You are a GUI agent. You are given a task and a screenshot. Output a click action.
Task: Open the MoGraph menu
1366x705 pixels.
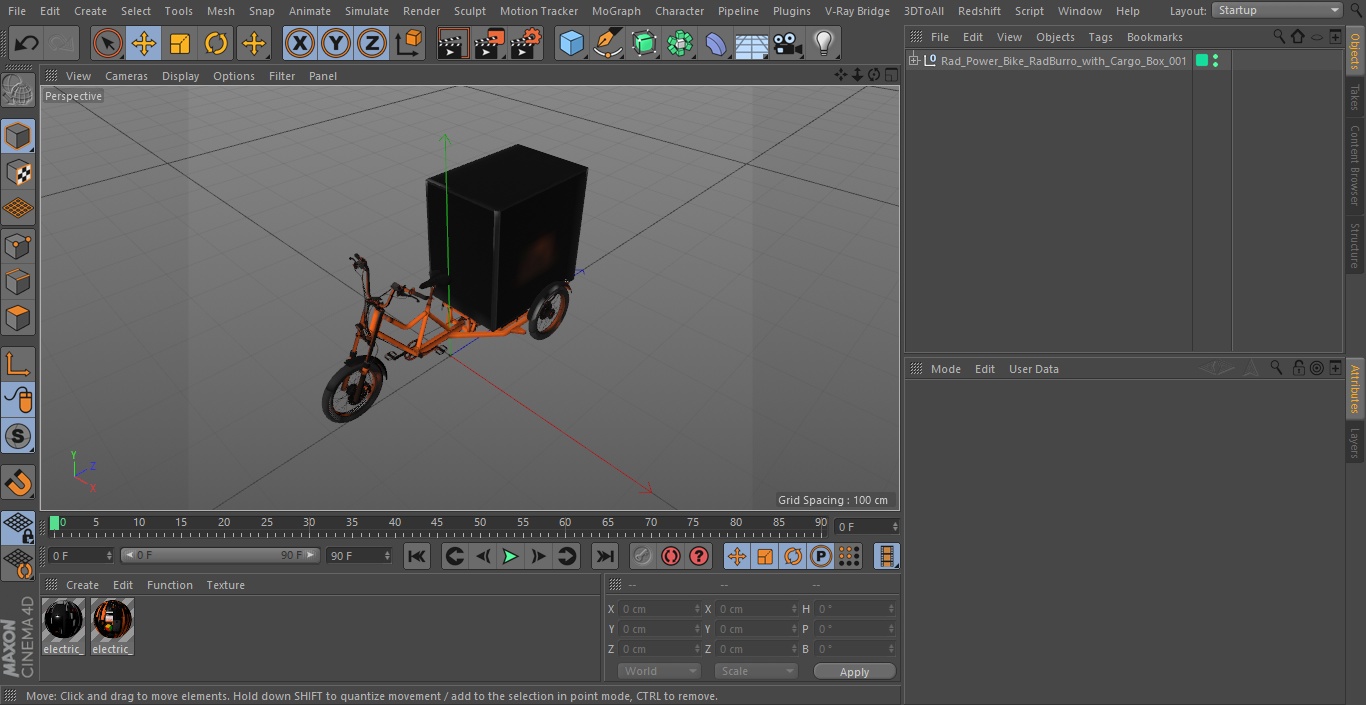[616, 11]
